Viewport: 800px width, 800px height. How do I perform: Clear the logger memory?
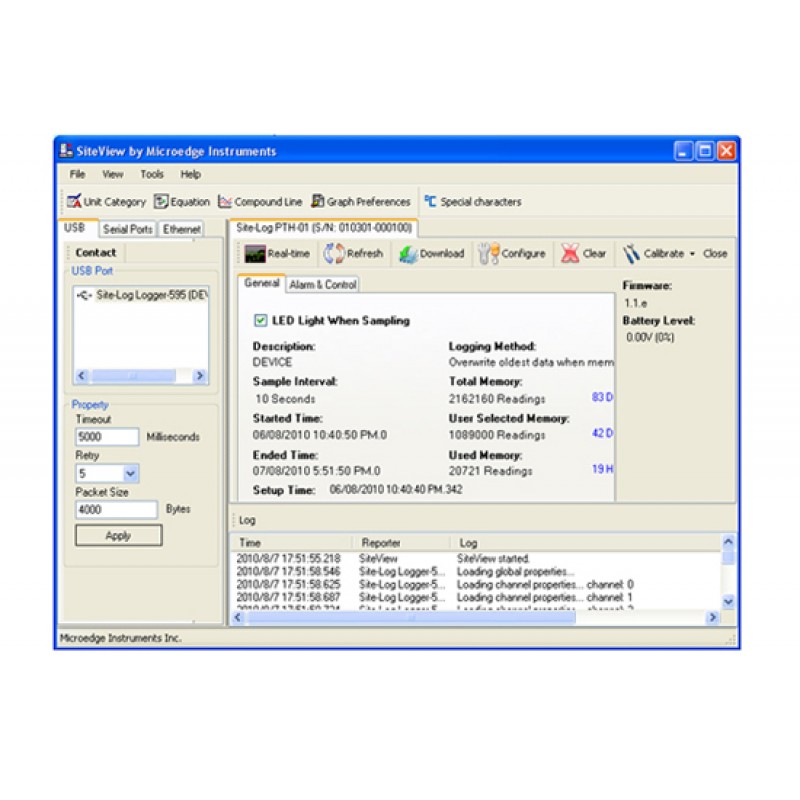point(582,253)
